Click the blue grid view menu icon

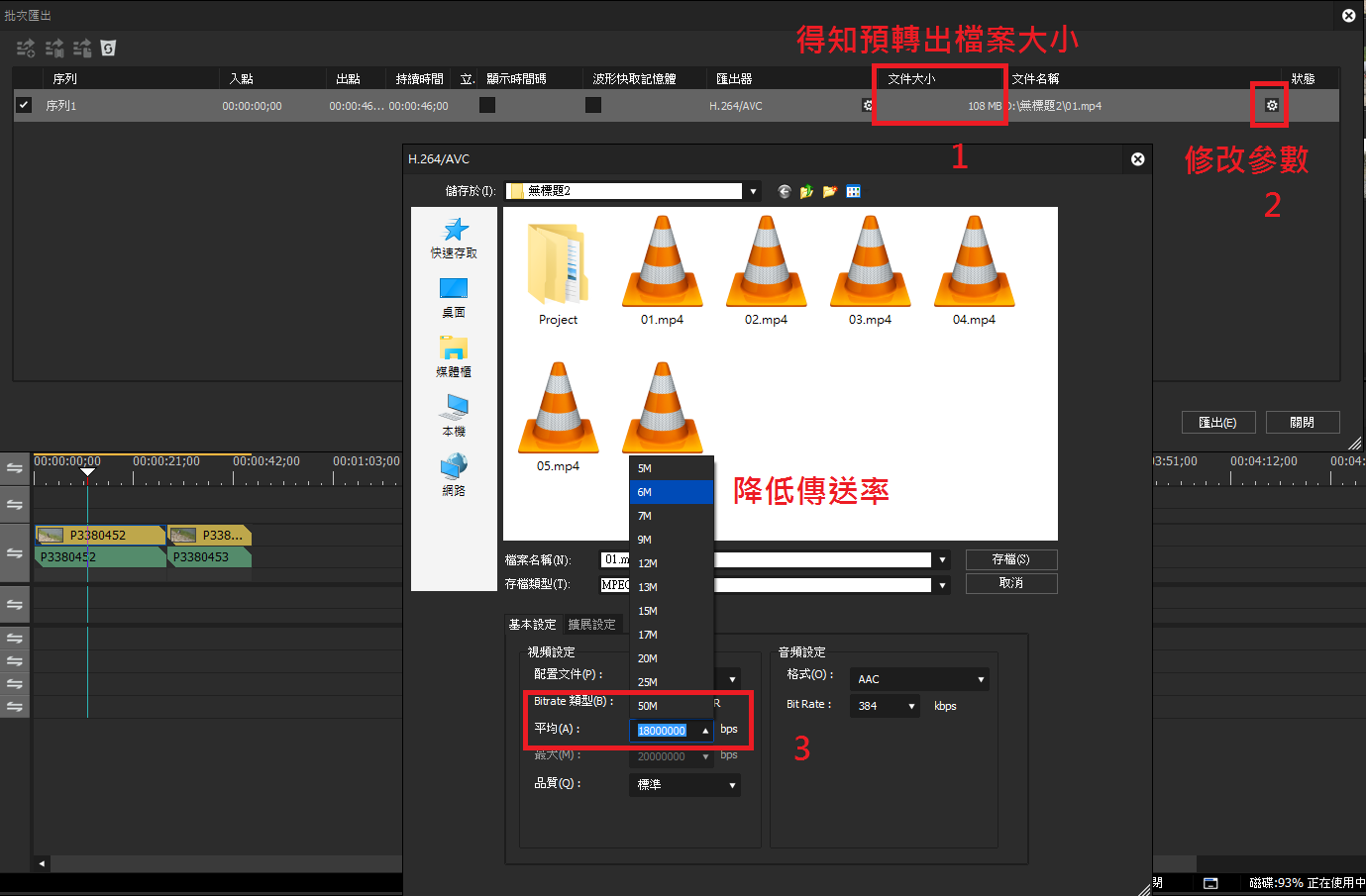click(x=853, y=191)
